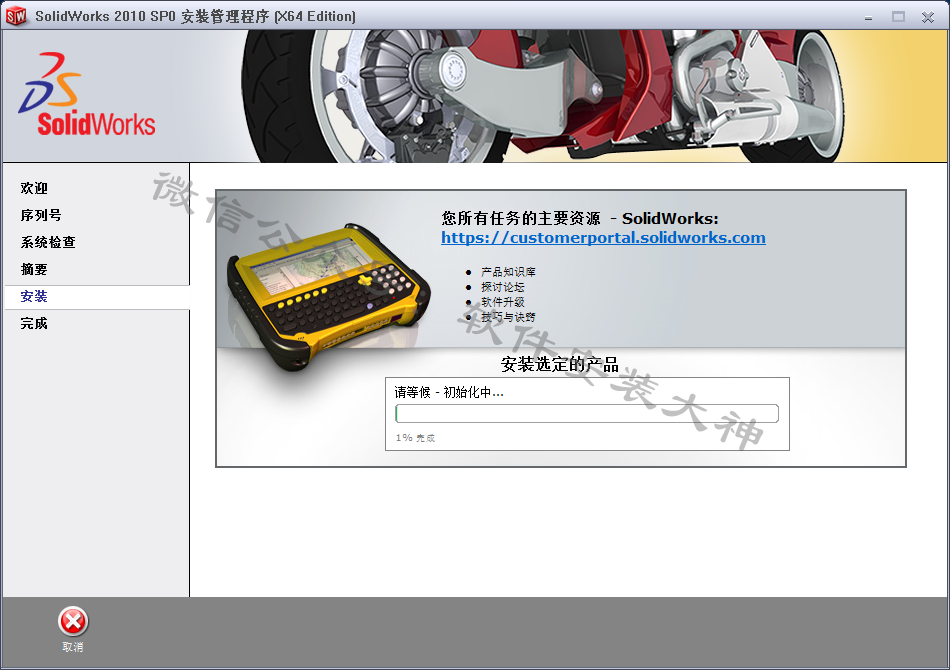Click the 1% 完成 progress label
Viewport: 950px width, 670px height.
(x=415, y=437)
